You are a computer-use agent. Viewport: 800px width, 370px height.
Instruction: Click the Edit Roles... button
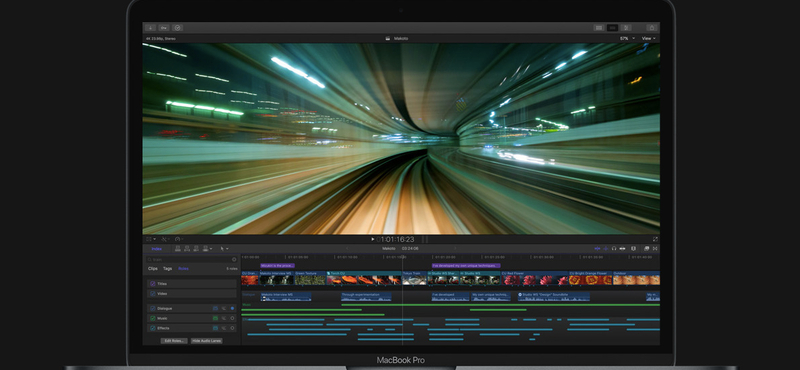(174, 340)
